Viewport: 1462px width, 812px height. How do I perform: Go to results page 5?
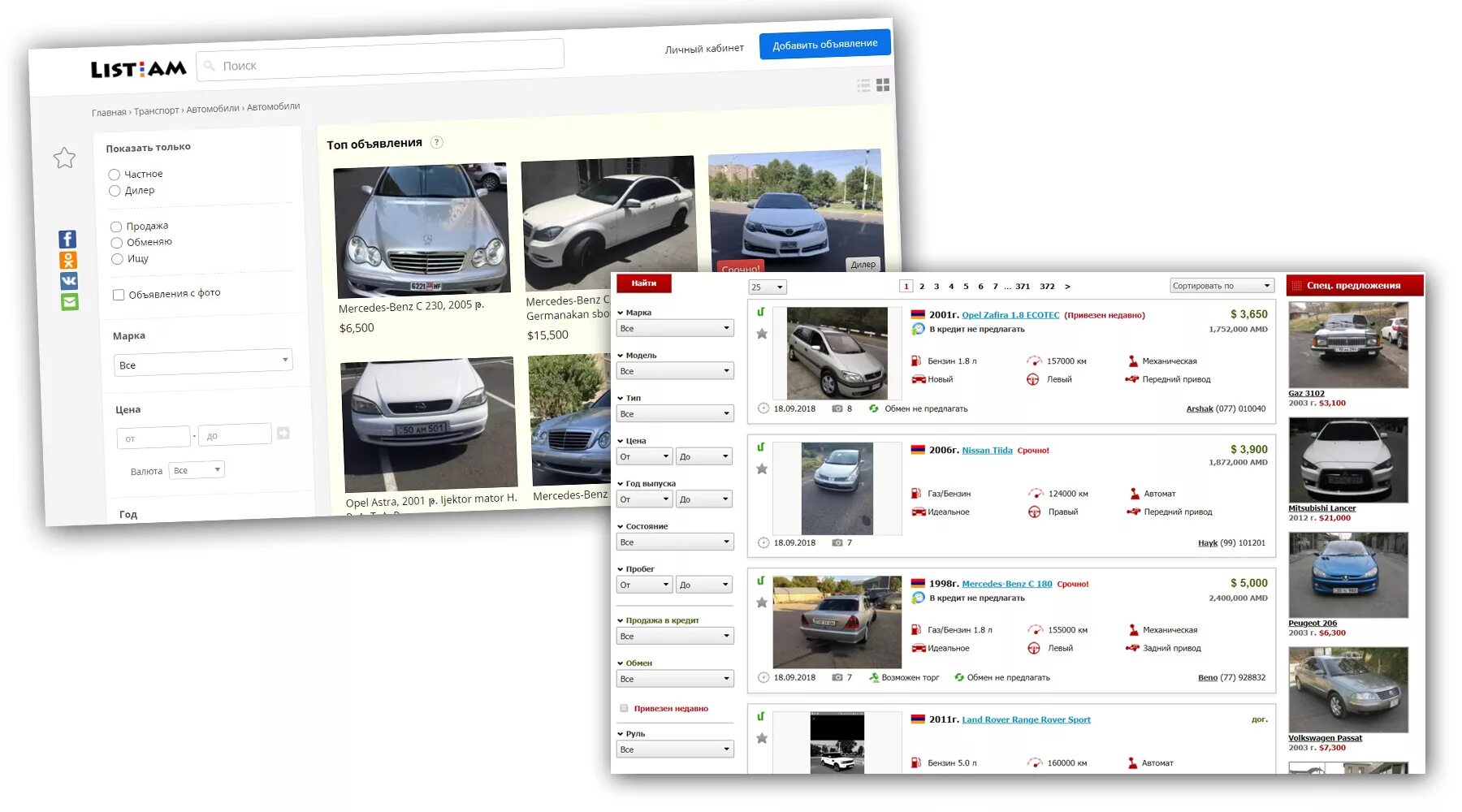(966, 286)
